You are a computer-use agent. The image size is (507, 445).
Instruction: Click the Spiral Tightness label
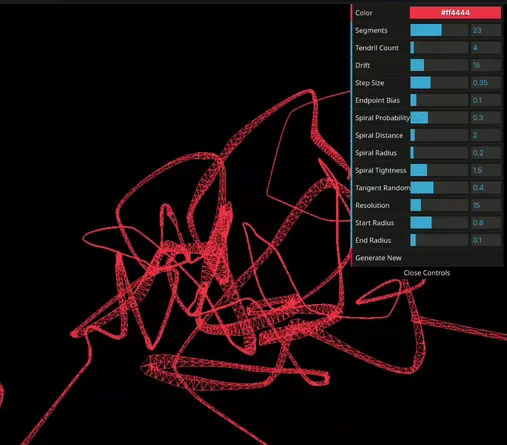click(x=381, y=170)
